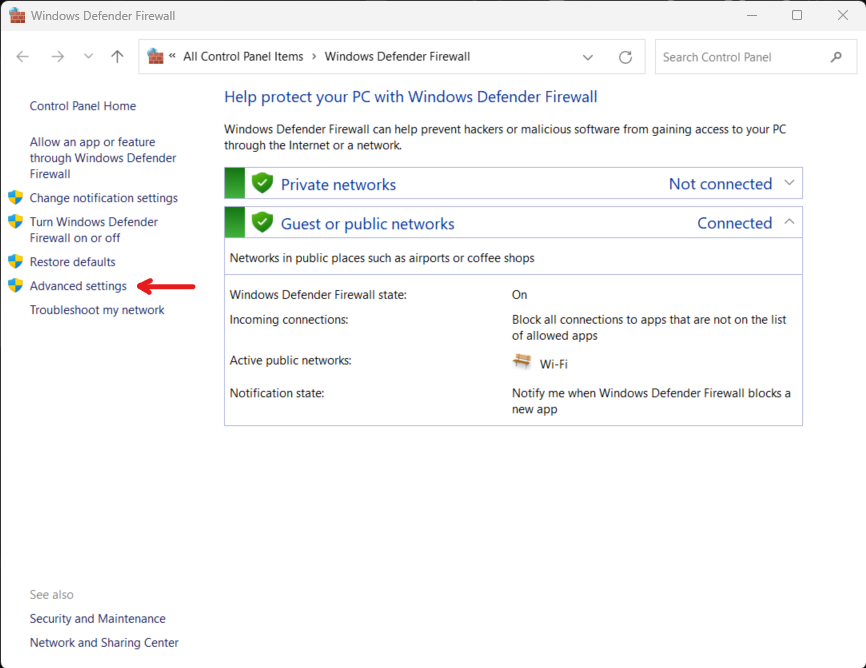Open Advanced settings
Screen dimensions: 866x668
tap(78, 286)
